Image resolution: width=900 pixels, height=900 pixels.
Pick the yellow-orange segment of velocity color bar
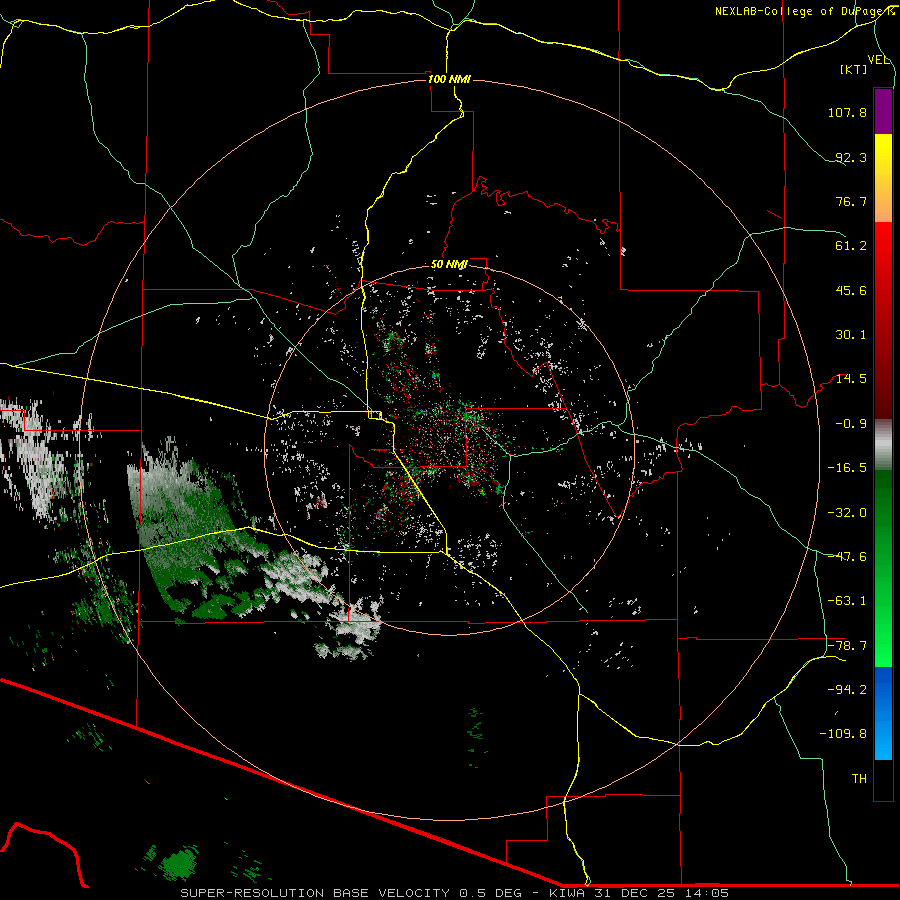coord(883,178)
